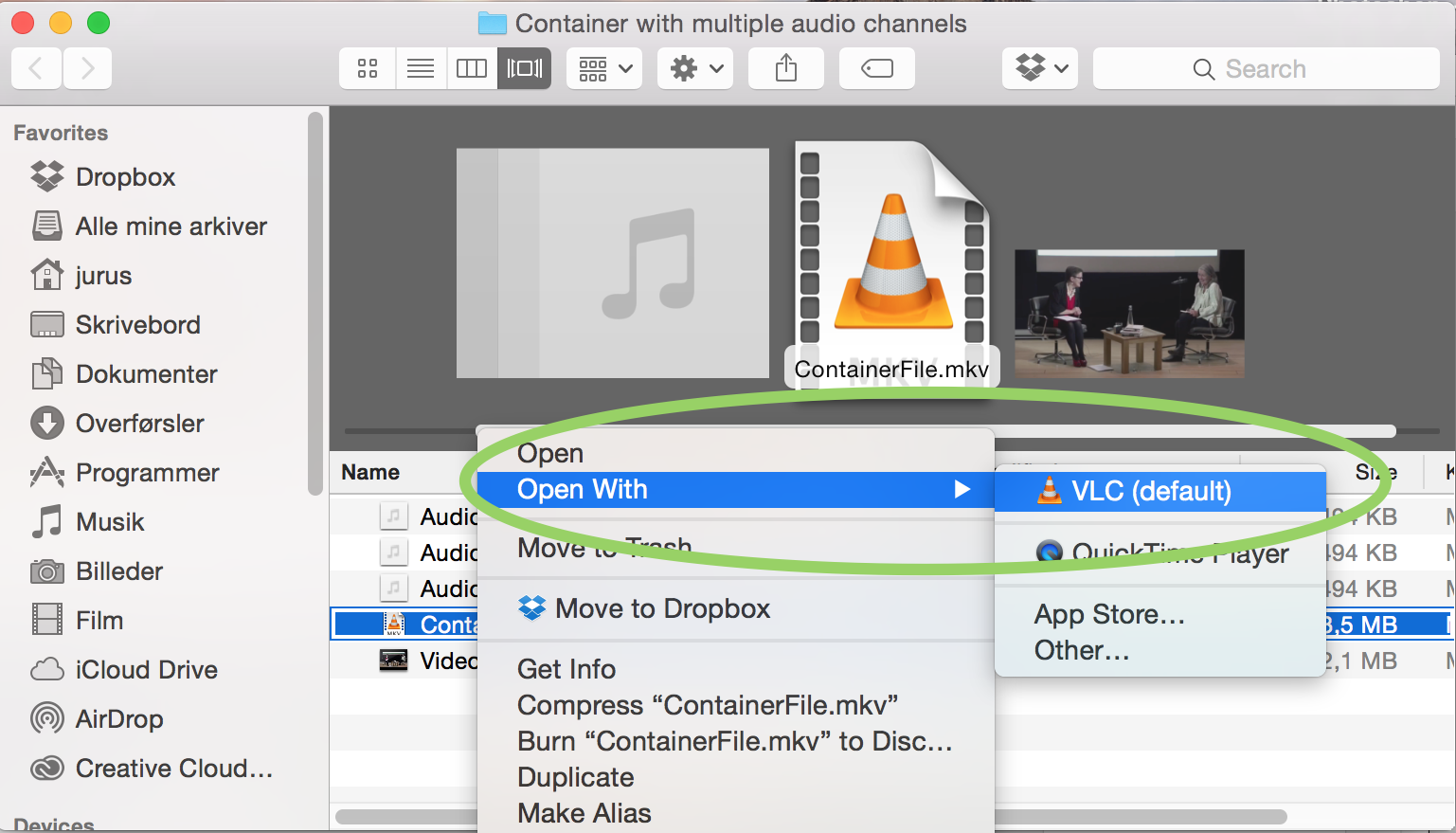The image size is (1456, 833).
Task: Open the item arrangement dropdown
Action: click(604, 68)
